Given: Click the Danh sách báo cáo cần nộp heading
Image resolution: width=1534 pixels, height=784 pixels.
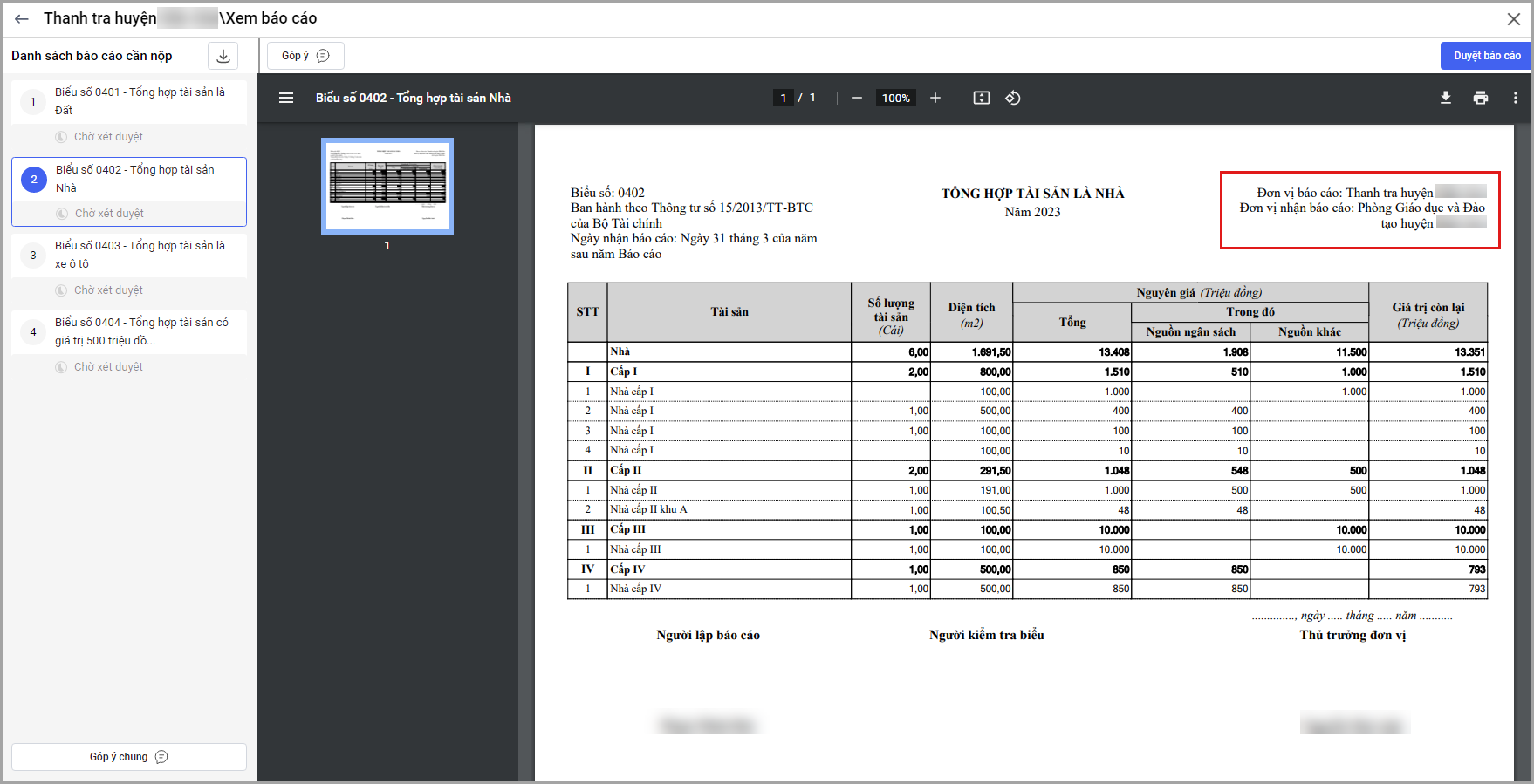Looking at the screenshot, I should [92, 56].
